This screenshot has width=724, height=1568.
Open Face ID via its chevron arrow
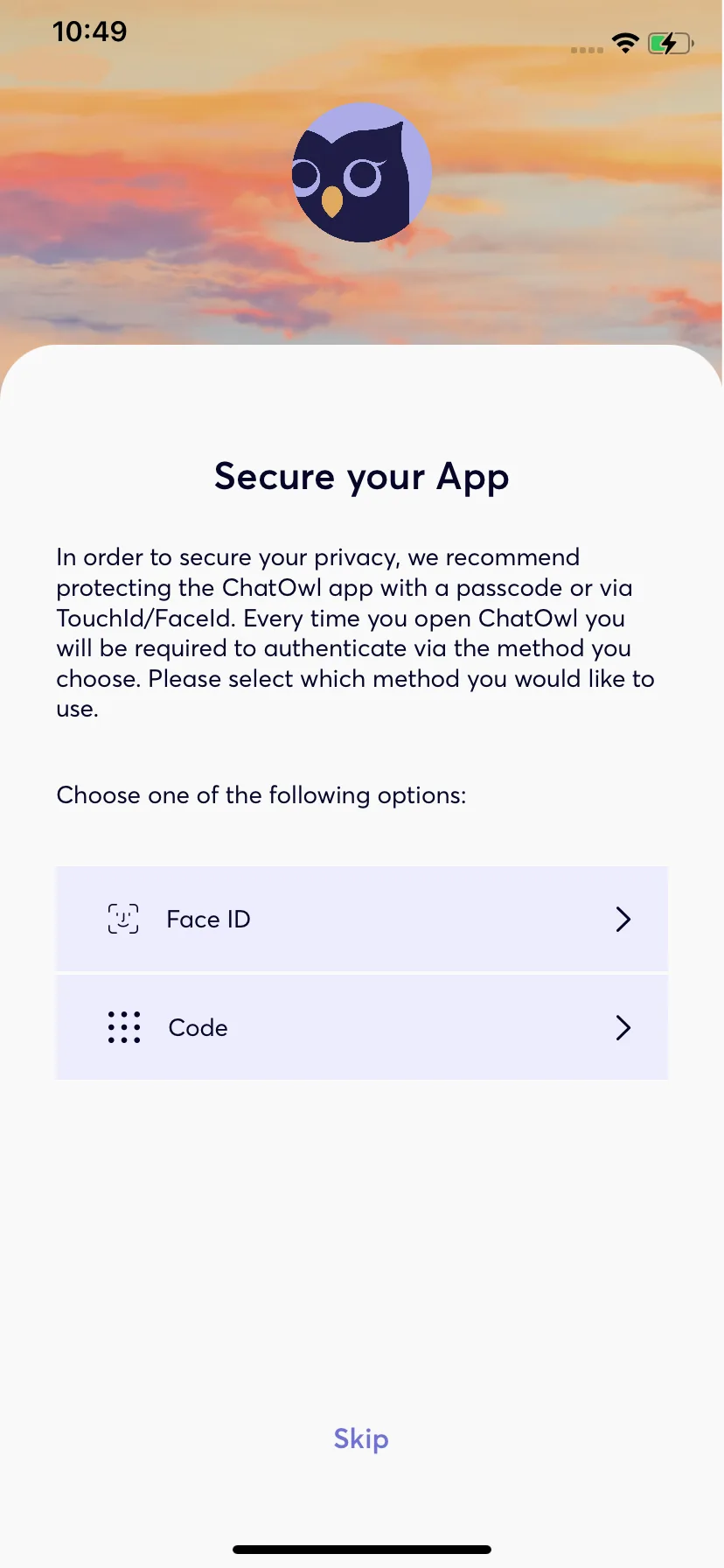click(x=623, y=919)
